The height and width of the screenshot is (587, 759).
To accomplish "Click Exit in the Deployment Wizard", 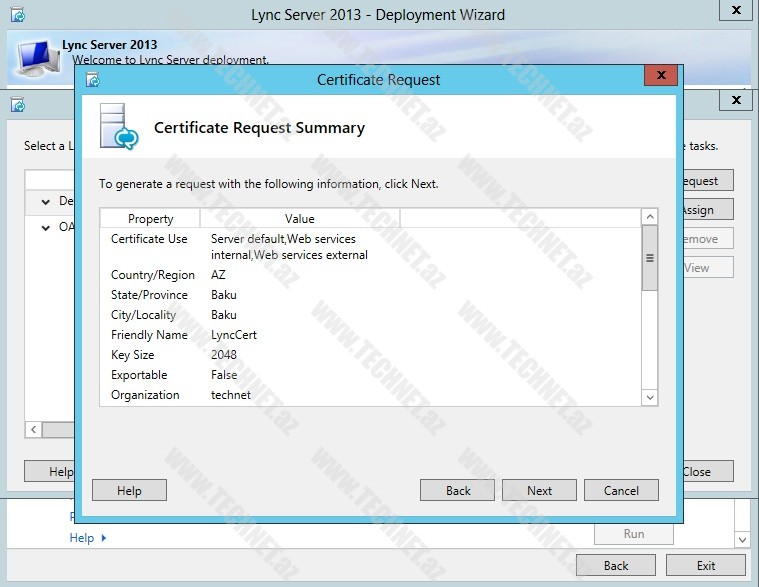I will pos(706,565).
